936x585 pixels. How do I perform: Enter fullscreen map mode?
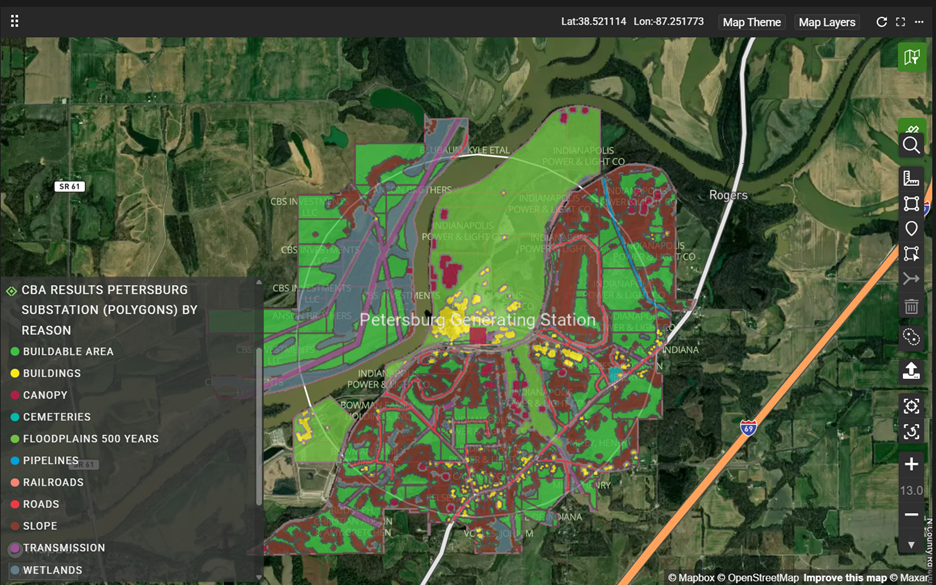pos(900,22)
